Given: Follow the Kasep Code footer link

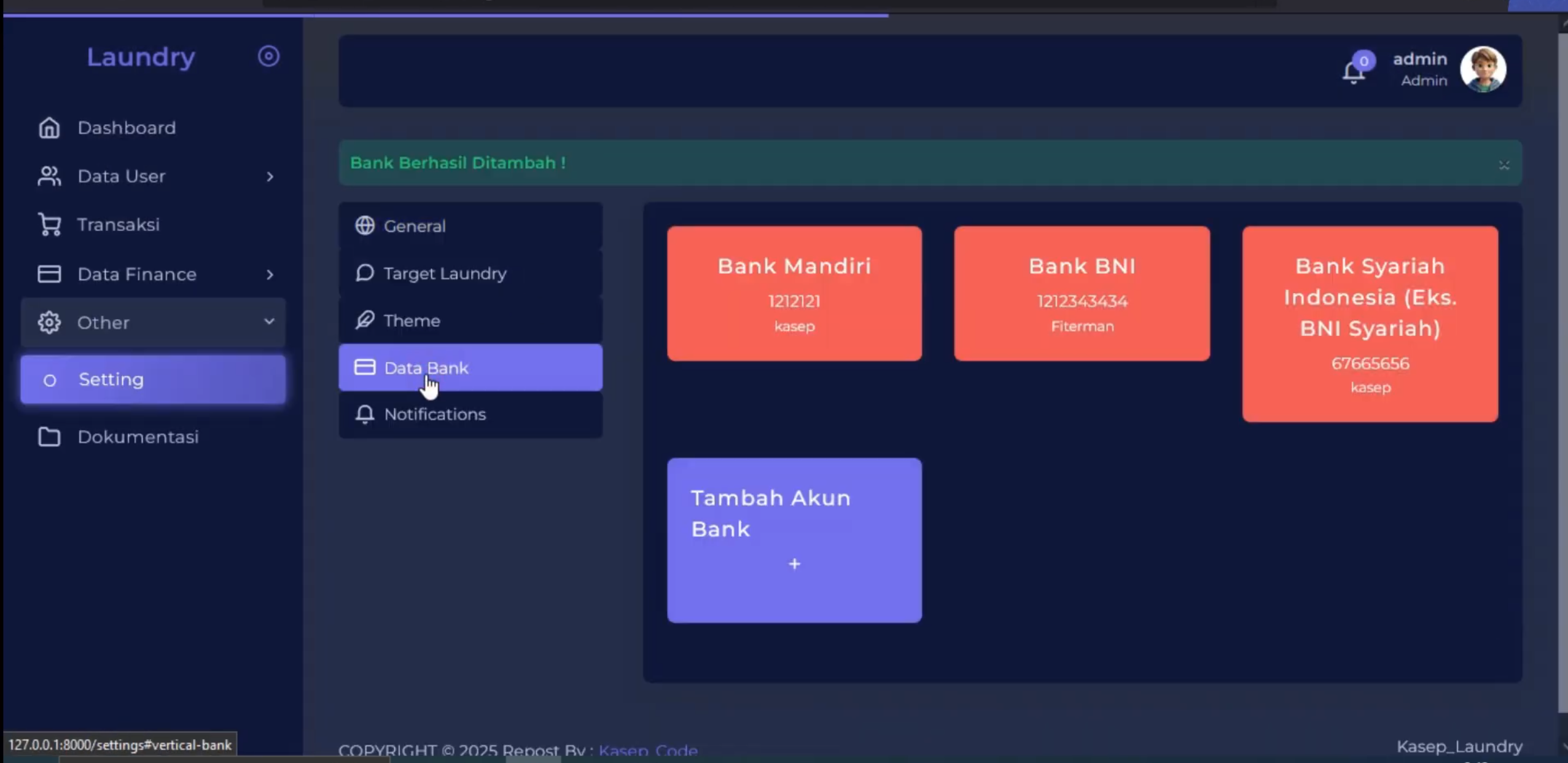Looking at the screenshot, I should 648,751.
